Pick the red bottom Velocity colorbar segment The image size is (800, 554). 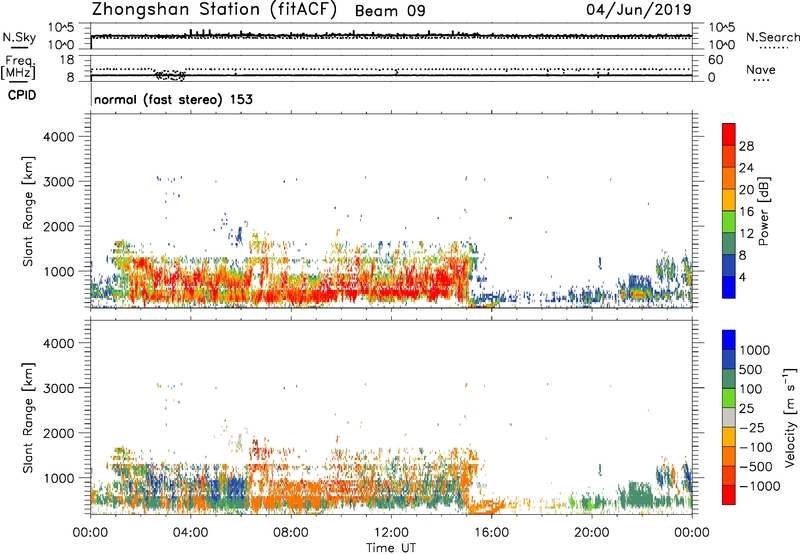point(729,495)
